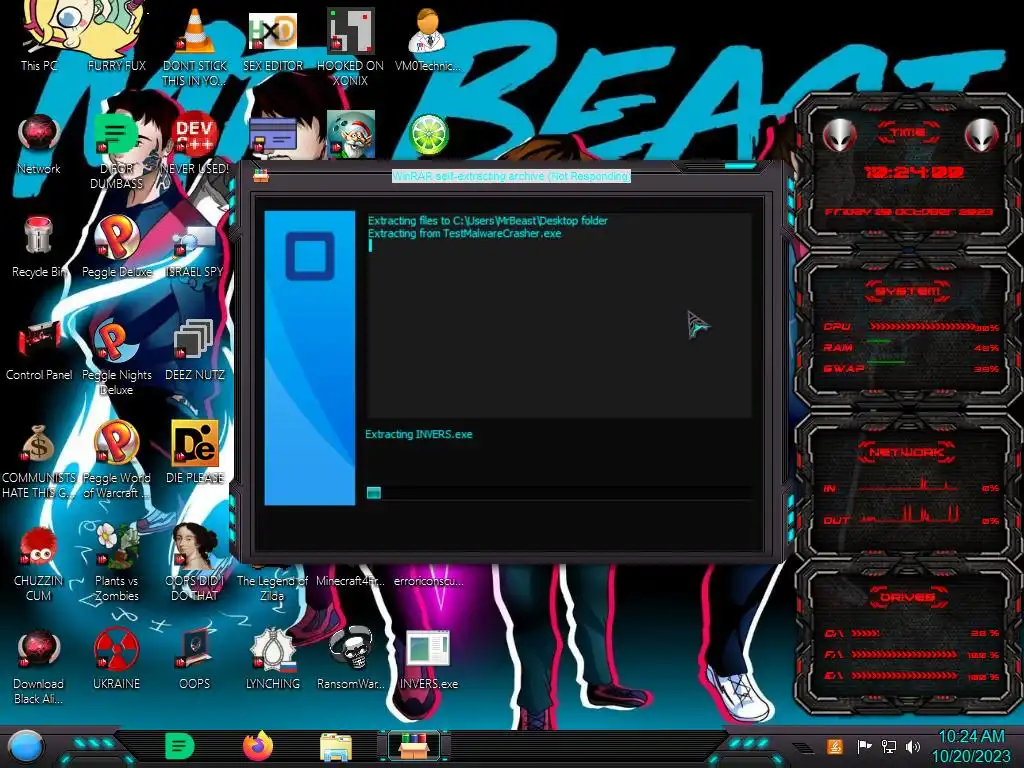
Task: Open the OOPS laptop shortcut
Action: click(195, 658)
